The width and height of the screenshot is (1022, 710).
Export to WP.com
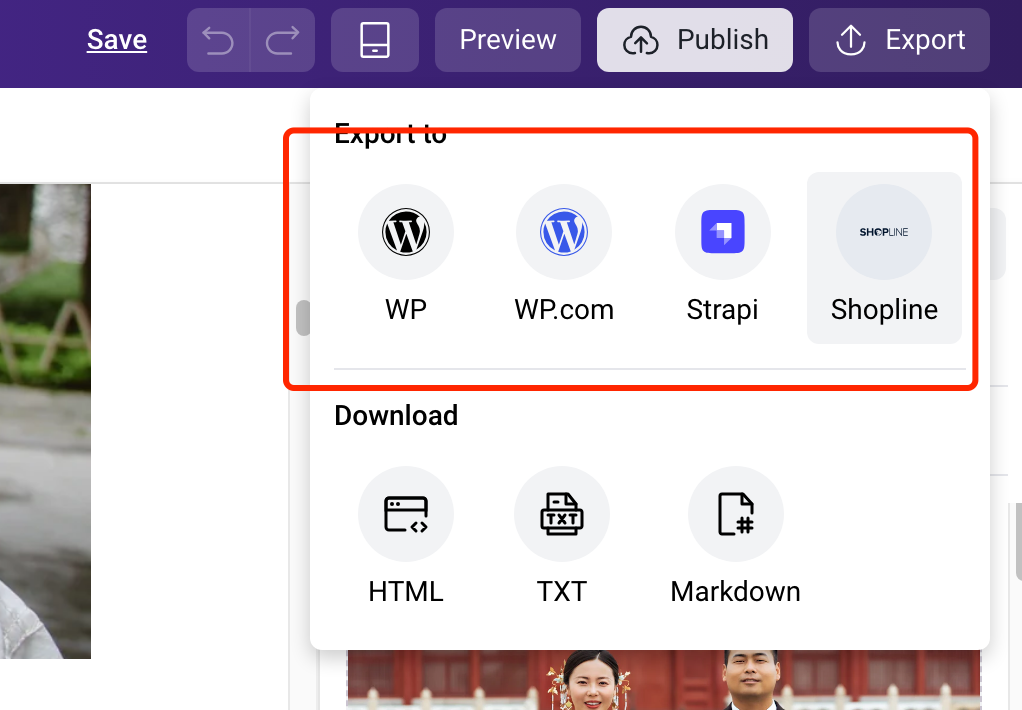[x=564, y=255]
